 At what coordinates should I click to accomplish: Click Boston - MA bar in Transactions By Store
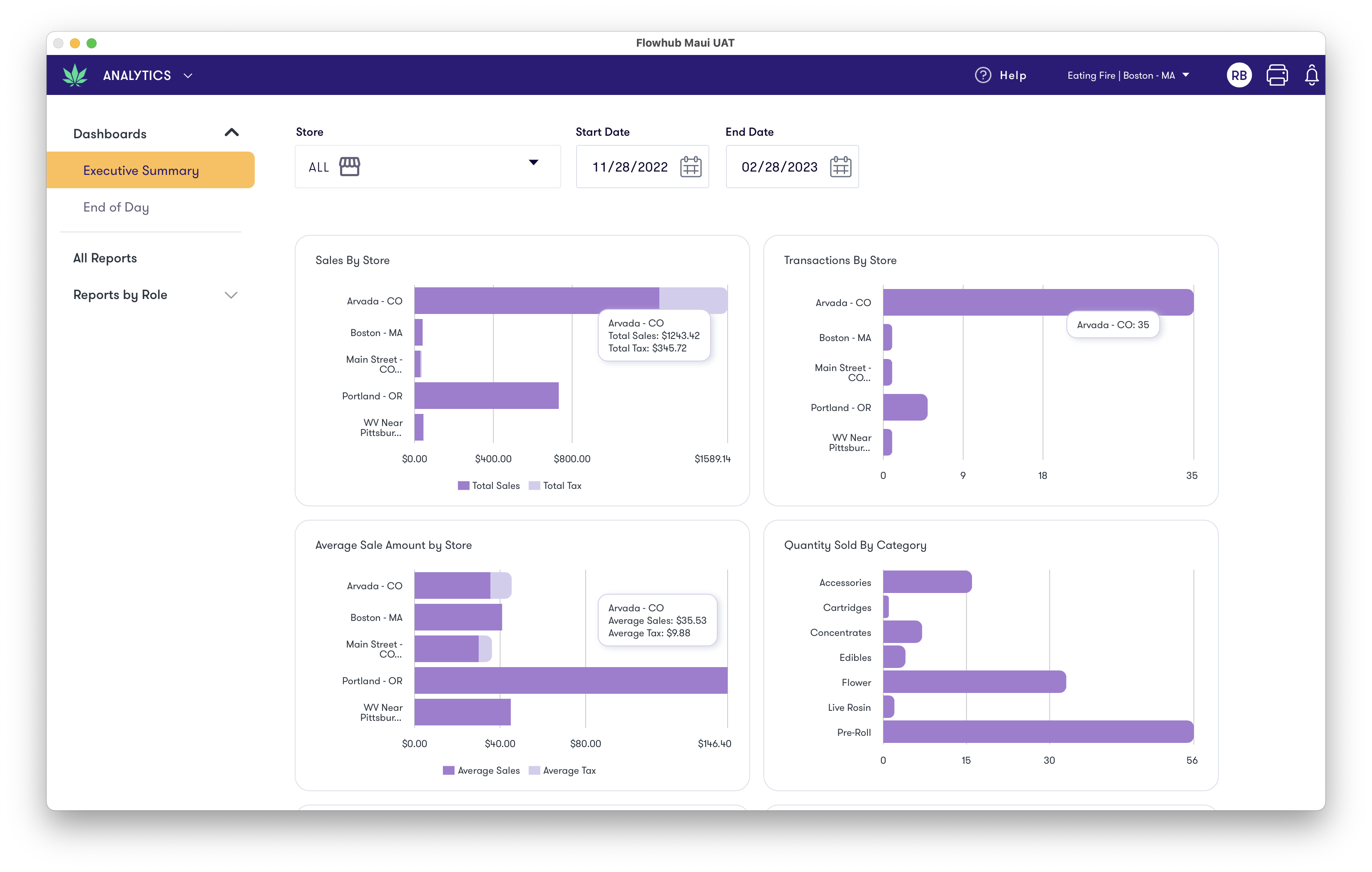[x=887, y=337]
